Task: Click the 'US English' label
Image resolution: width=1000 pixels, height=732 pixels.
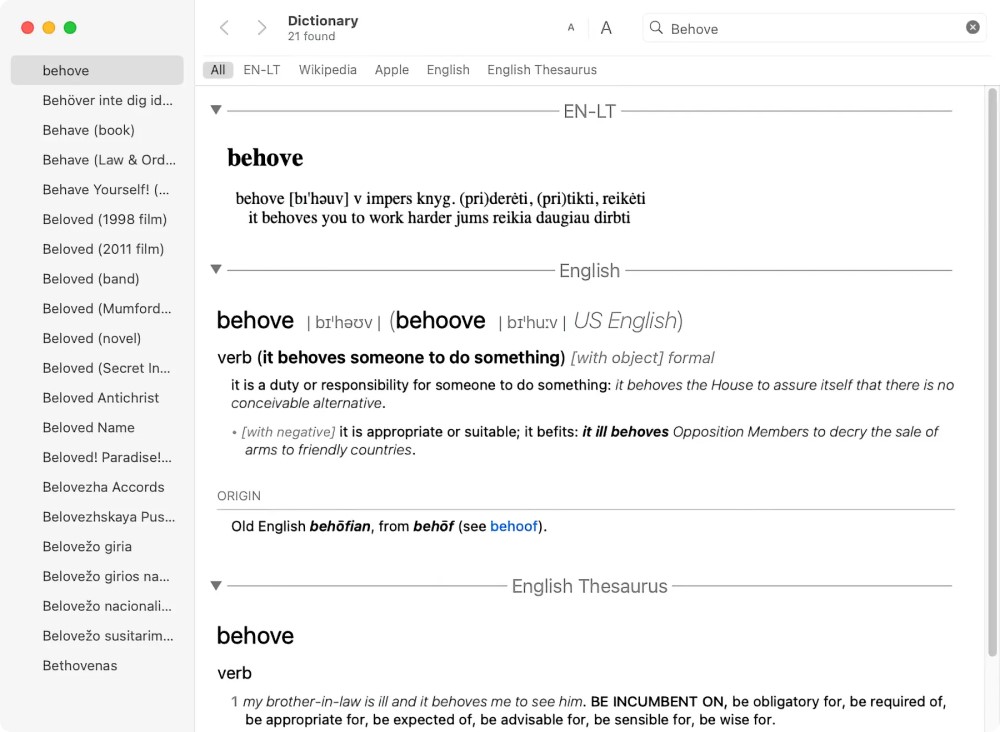Action: point(625,320)
